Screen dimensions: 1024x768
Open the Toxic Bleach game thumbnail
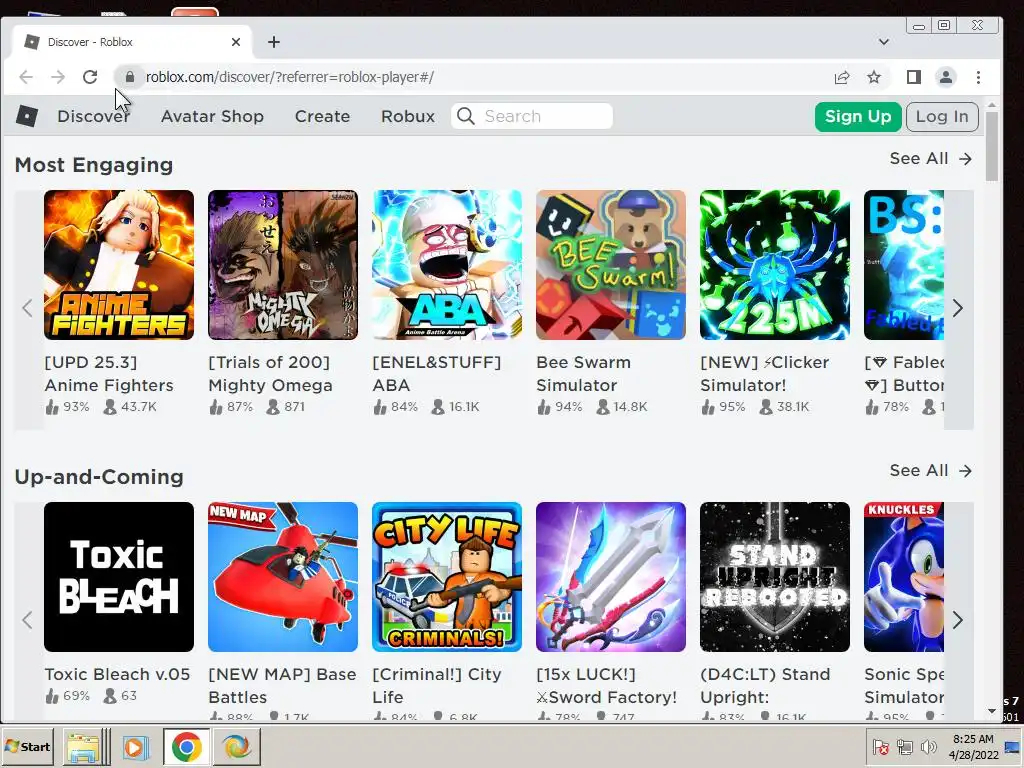coord(119,577)
